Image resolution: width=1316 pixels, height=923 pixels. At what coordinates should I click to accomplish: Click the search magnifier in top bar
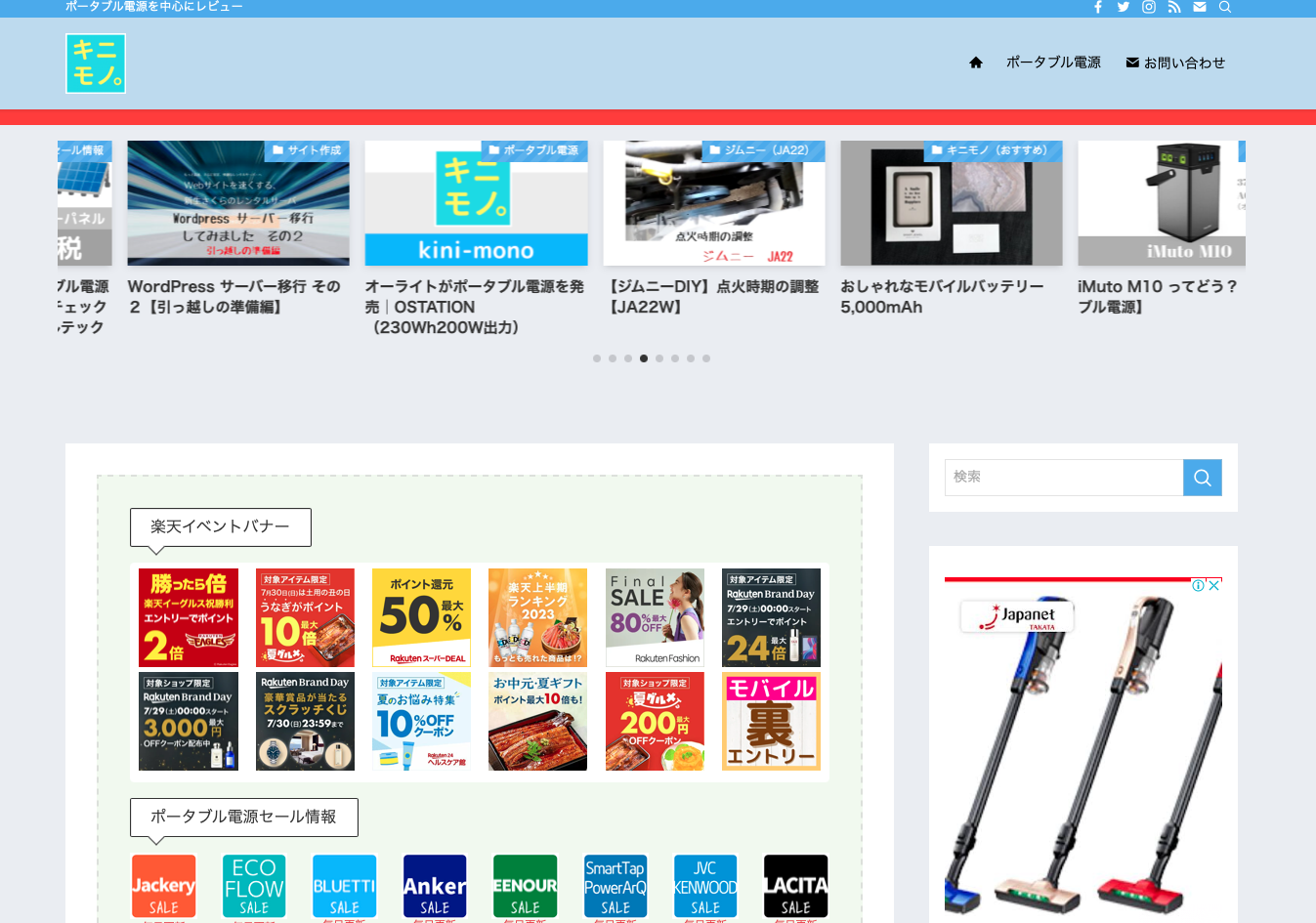(1225, 7)
